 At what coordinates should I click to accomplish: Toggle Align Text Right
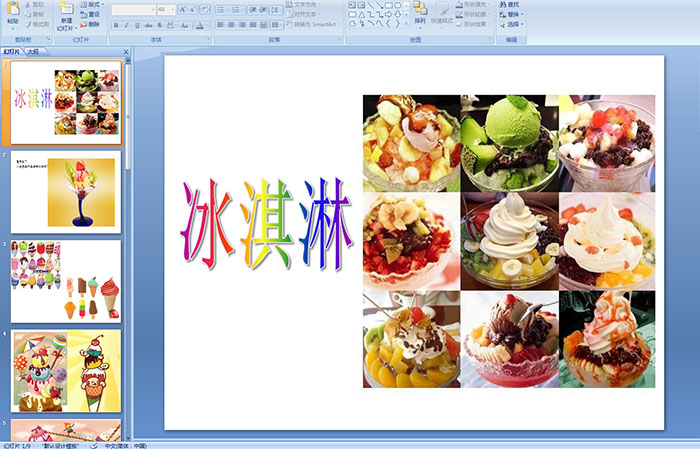[242, 25]
